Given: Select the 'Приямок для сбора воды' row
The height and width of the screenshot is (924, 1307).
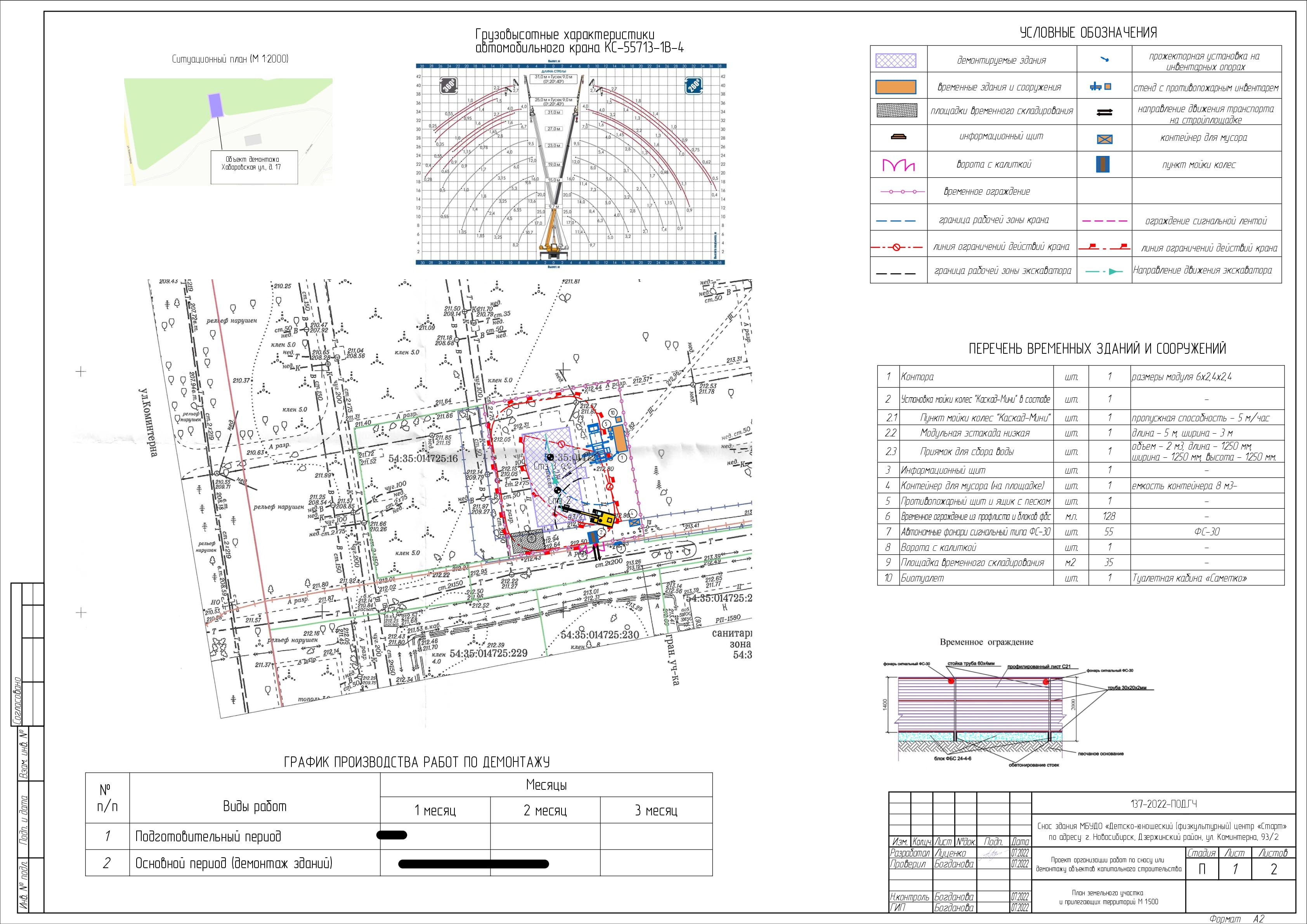Looking at the screenshot, I should point(1080,452).
